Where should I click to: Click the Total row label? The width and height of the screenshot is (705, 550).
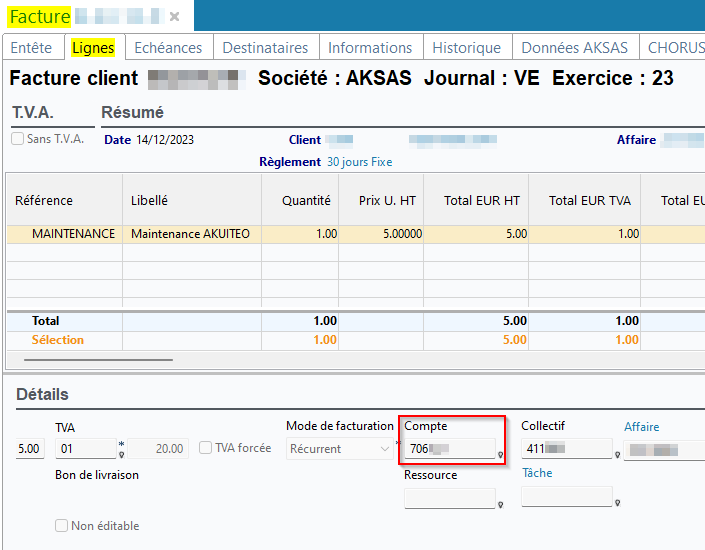(x=45, y=321)
